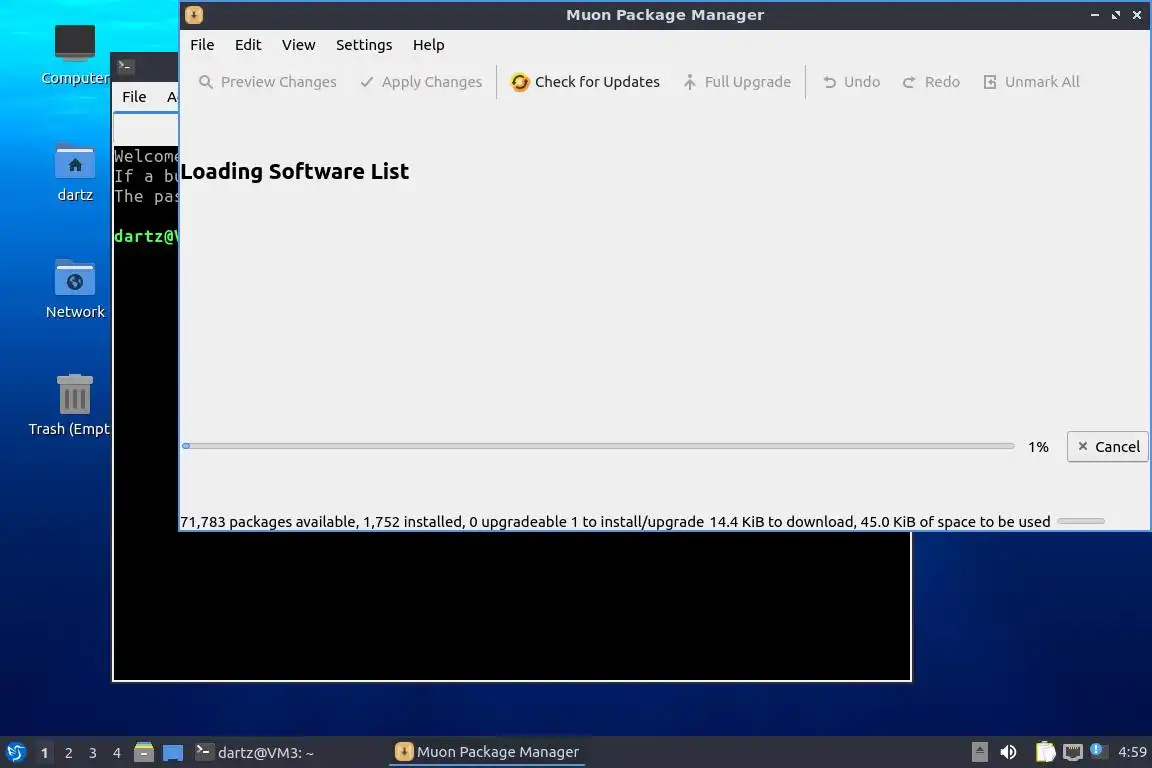
Task: Open the File menu in the terminal window
Action: 134,97
